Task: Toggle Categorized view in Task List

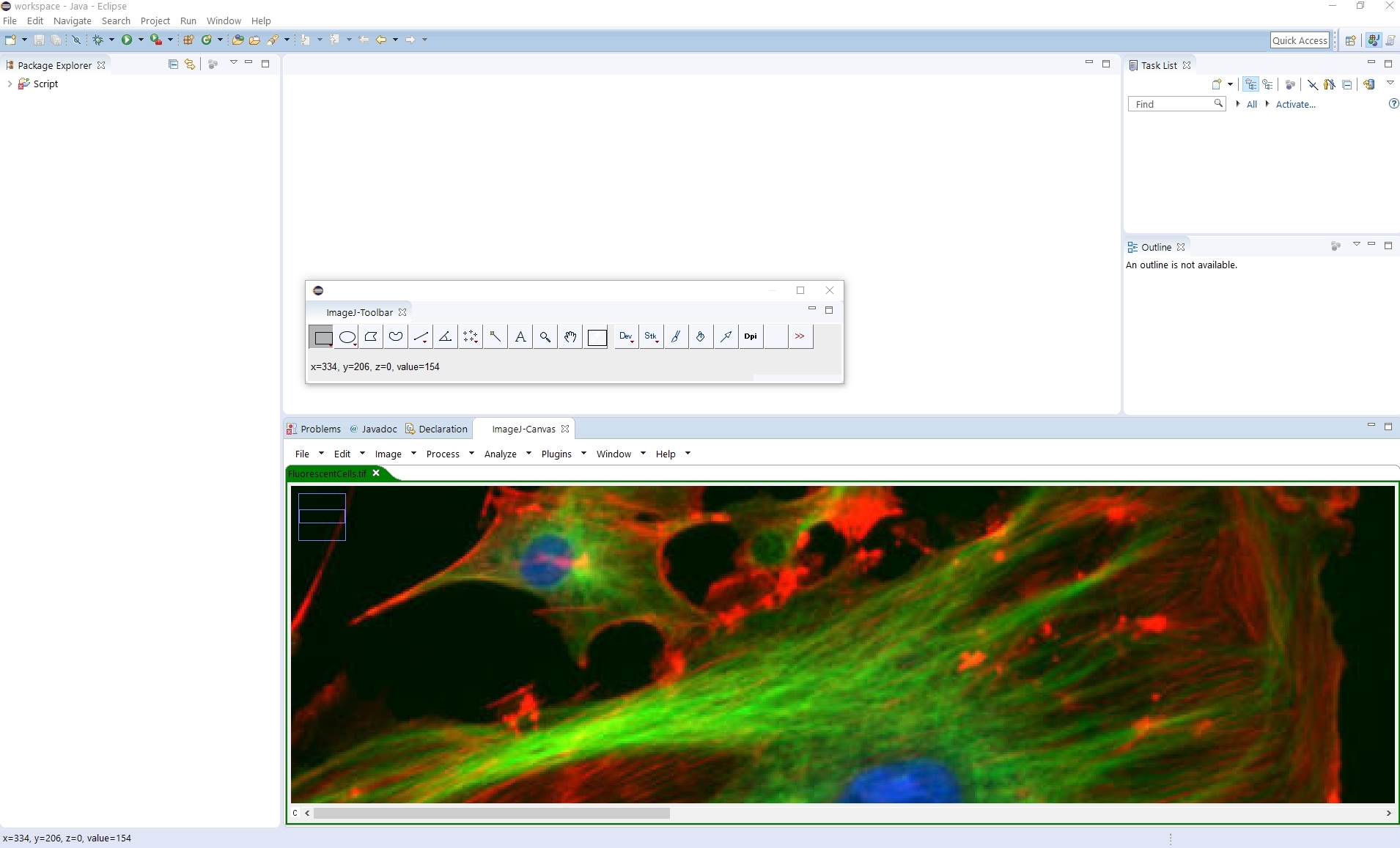Action: pos(1250,84)
